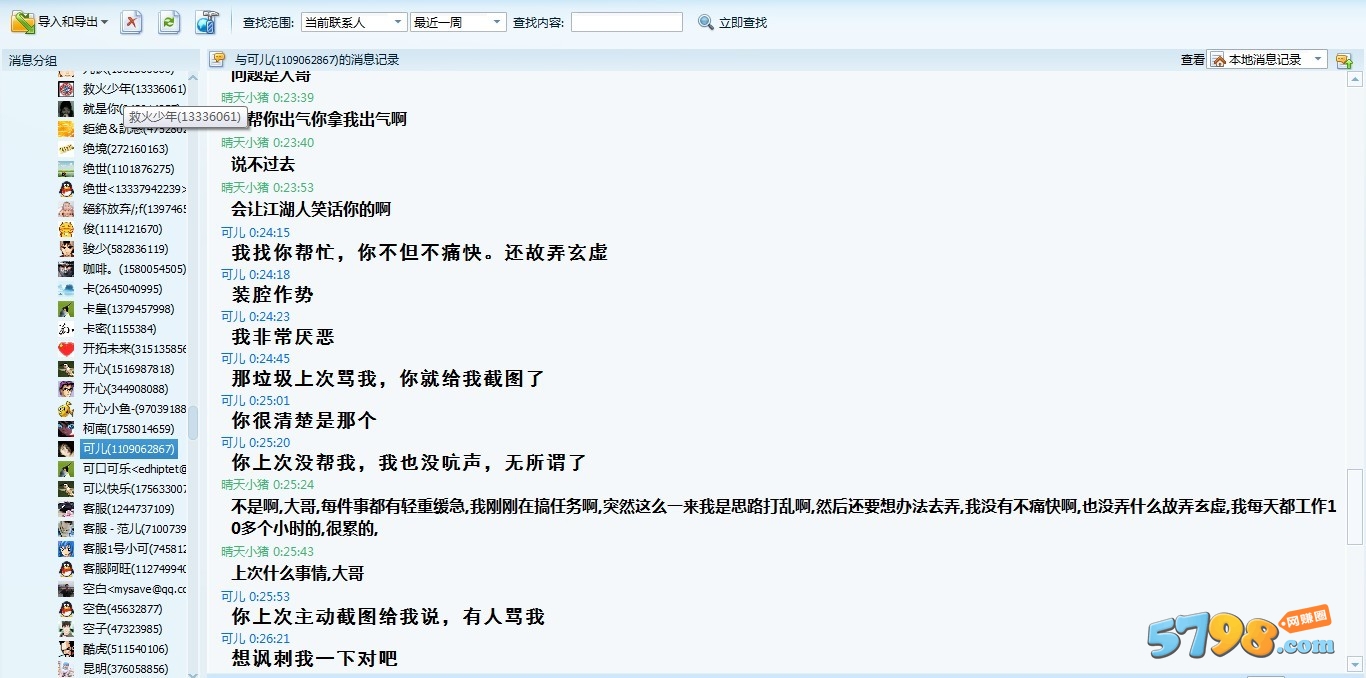Click the message pane scrollbar down arrow

1355,664
